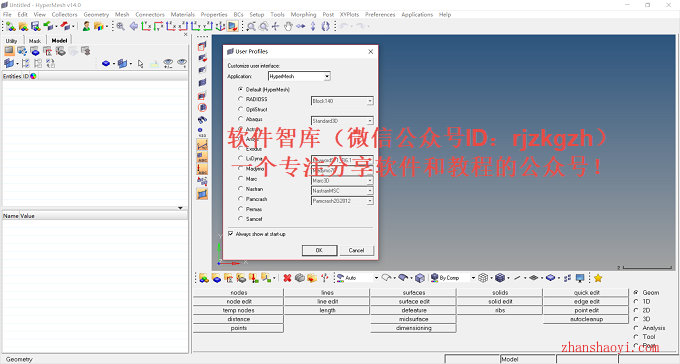Viewport: 680px width, 364px height.
Task: Click the wireframe cube icon after By Comp
Action: 483,278
